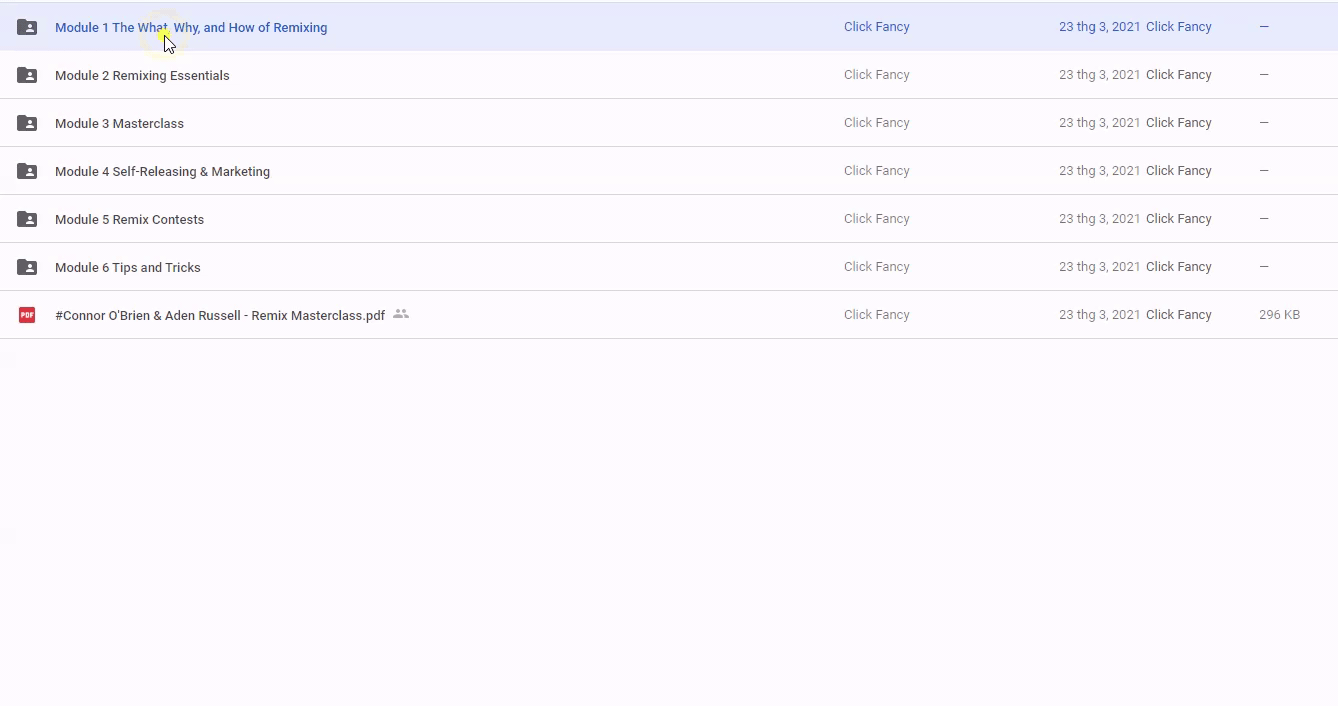Click the folder icon beside Module 2 Remixing Essentials
Viewport: 1338px width, 706px height.
coord(27,75)
